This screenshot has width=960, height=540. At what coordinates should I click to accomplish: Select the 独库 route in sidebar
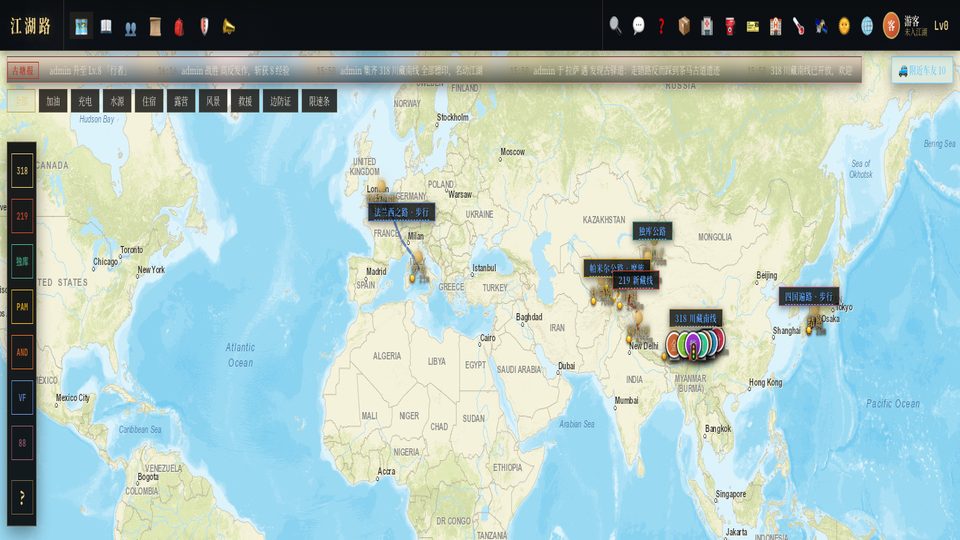(22, 261)
